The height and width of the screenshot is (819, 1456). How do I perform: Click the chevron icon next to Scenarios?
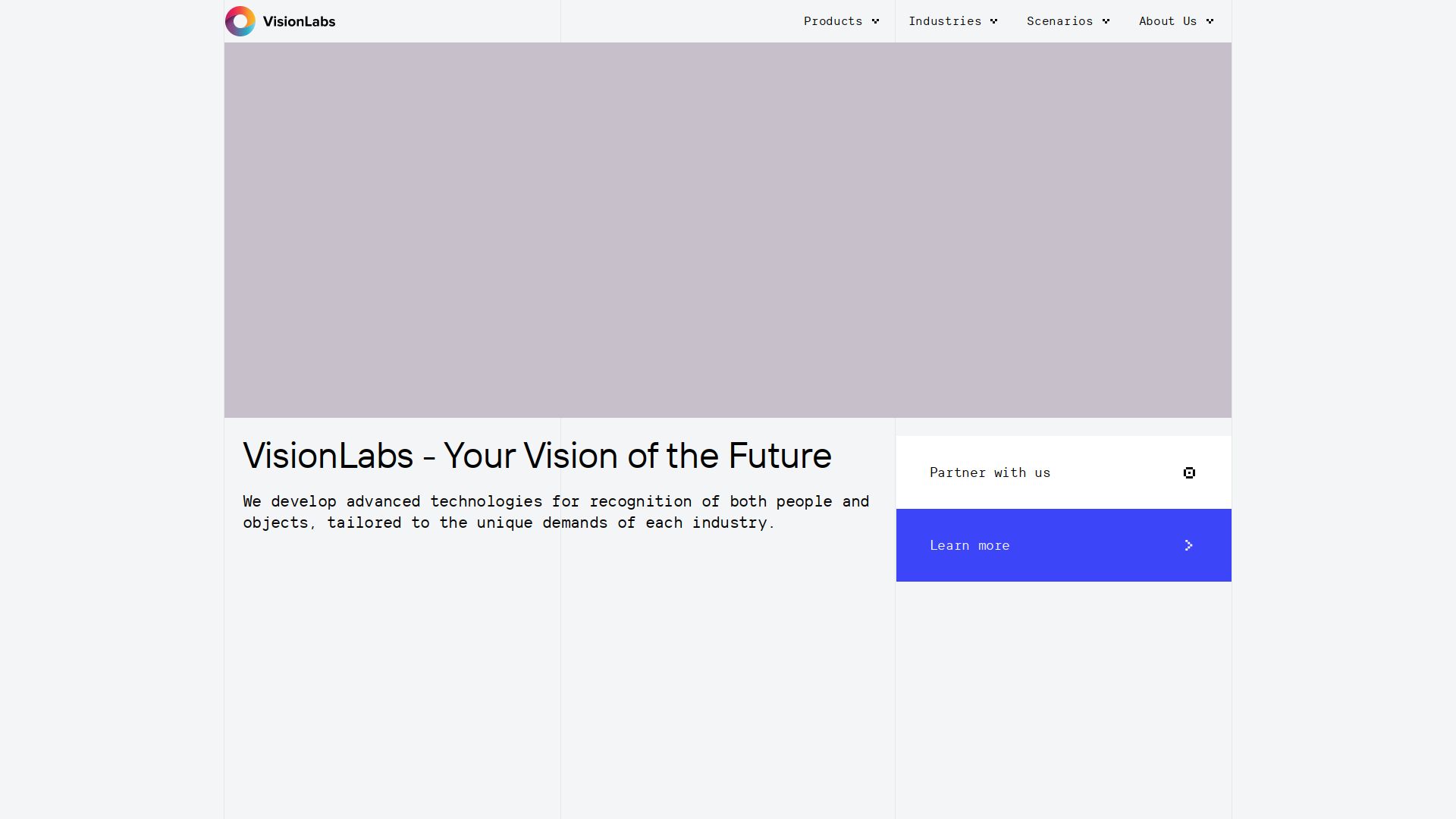1106,21
